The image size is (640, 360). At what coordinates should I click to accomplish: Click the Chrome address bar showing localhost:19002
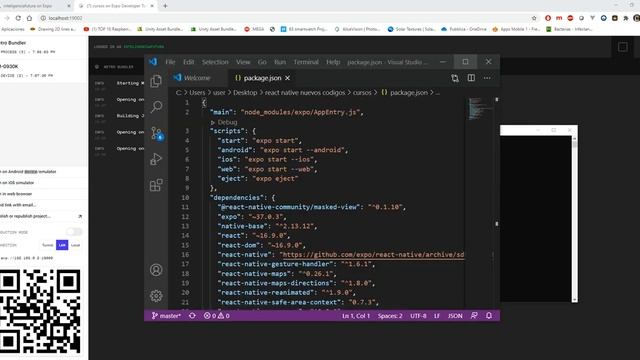click(x=284, y=18)
